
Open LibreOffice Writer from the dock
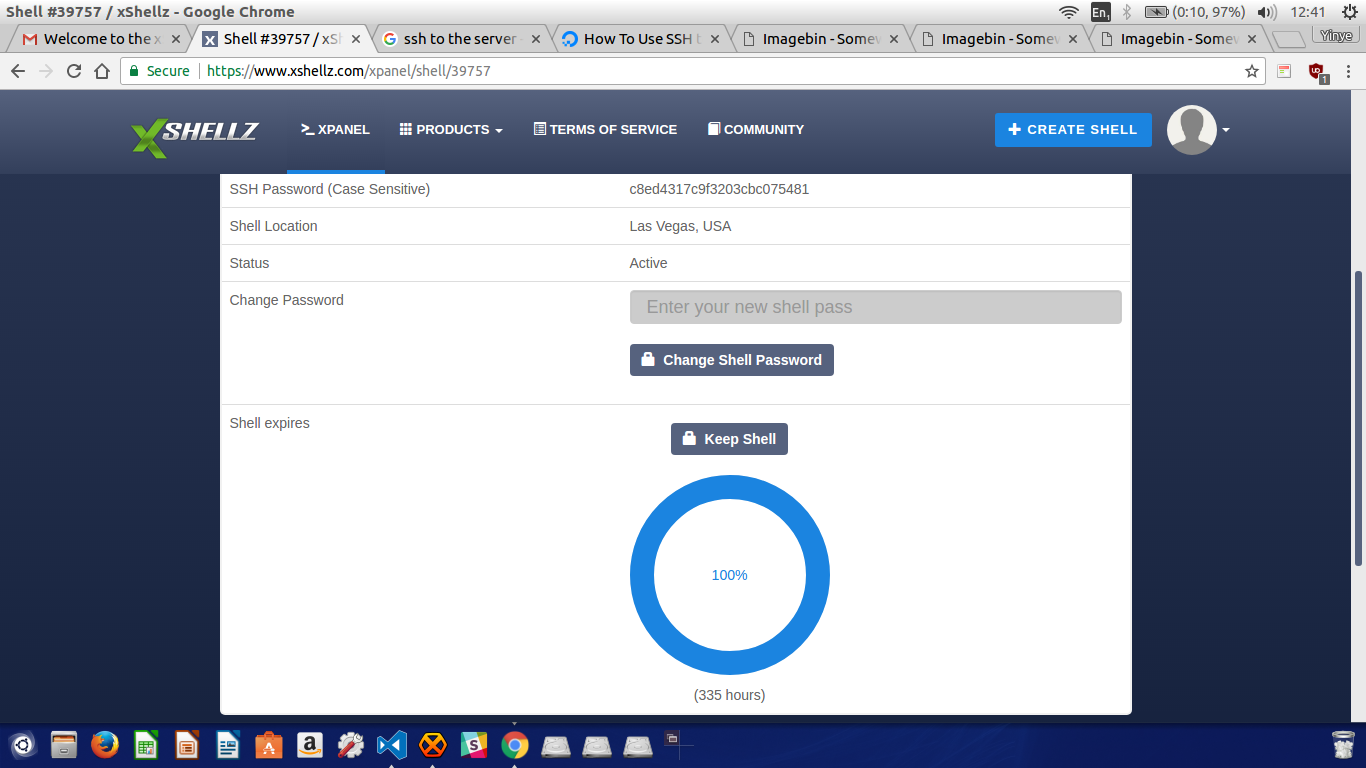coord(228,745)
